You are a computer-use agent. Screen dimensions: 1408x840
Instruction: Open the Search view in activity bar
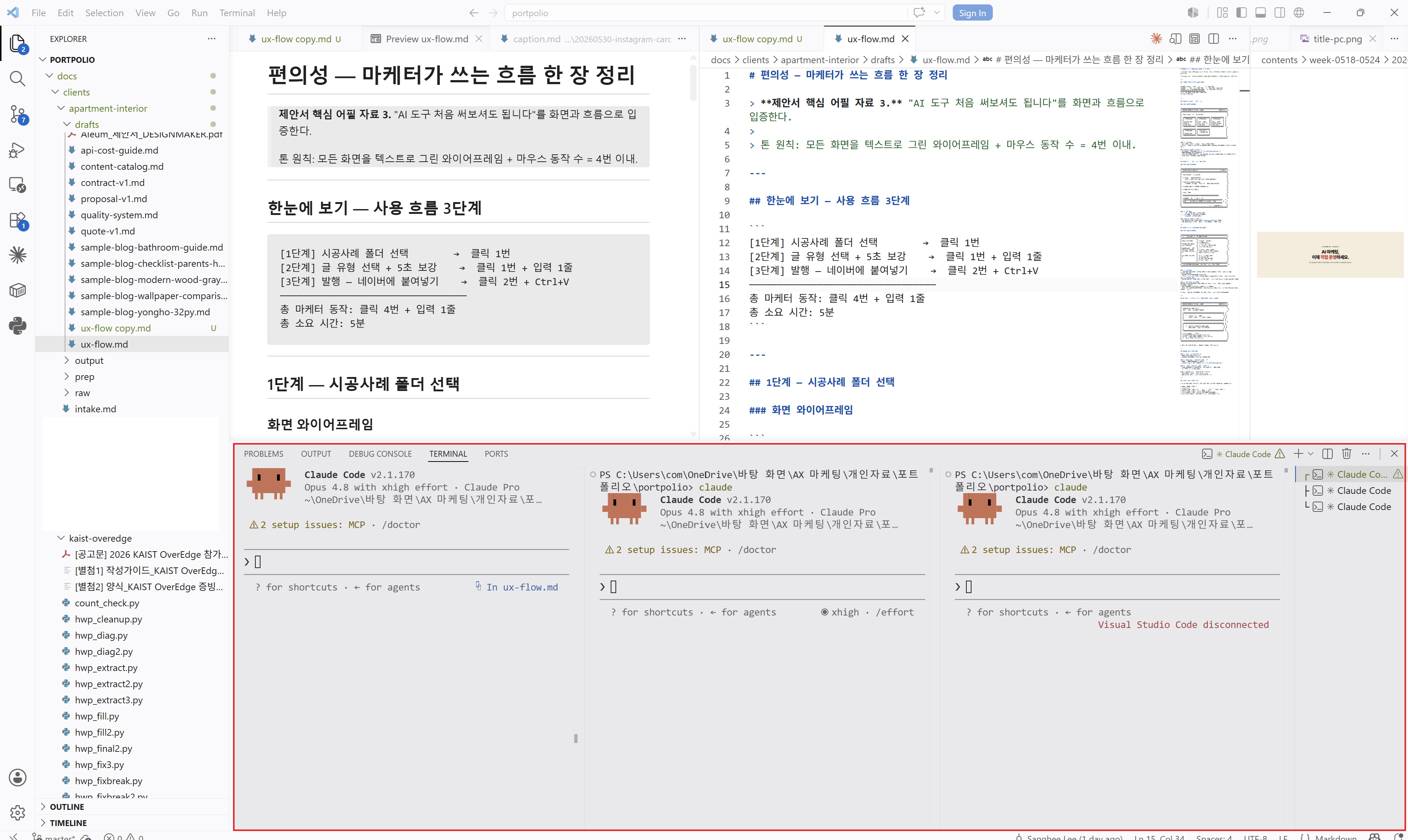18,79
